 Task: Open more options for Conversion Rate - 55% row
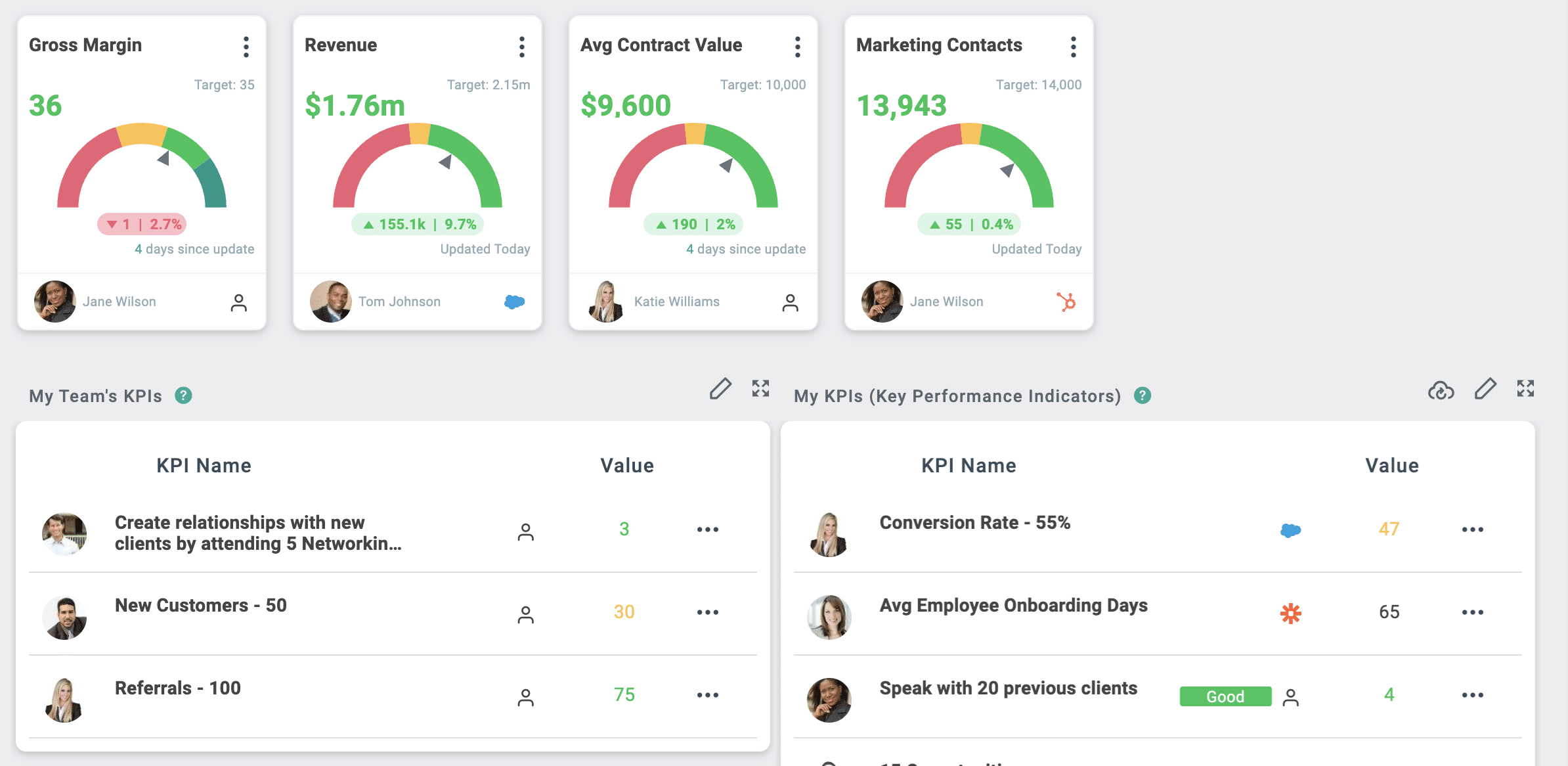(1472, 529)
